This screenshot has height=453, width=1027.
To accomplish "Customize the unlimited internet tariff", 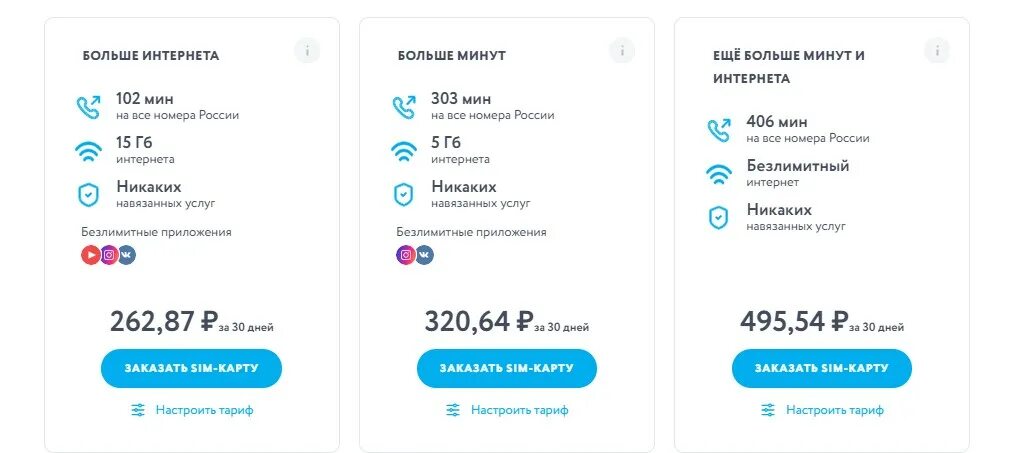I will [822, 410].
